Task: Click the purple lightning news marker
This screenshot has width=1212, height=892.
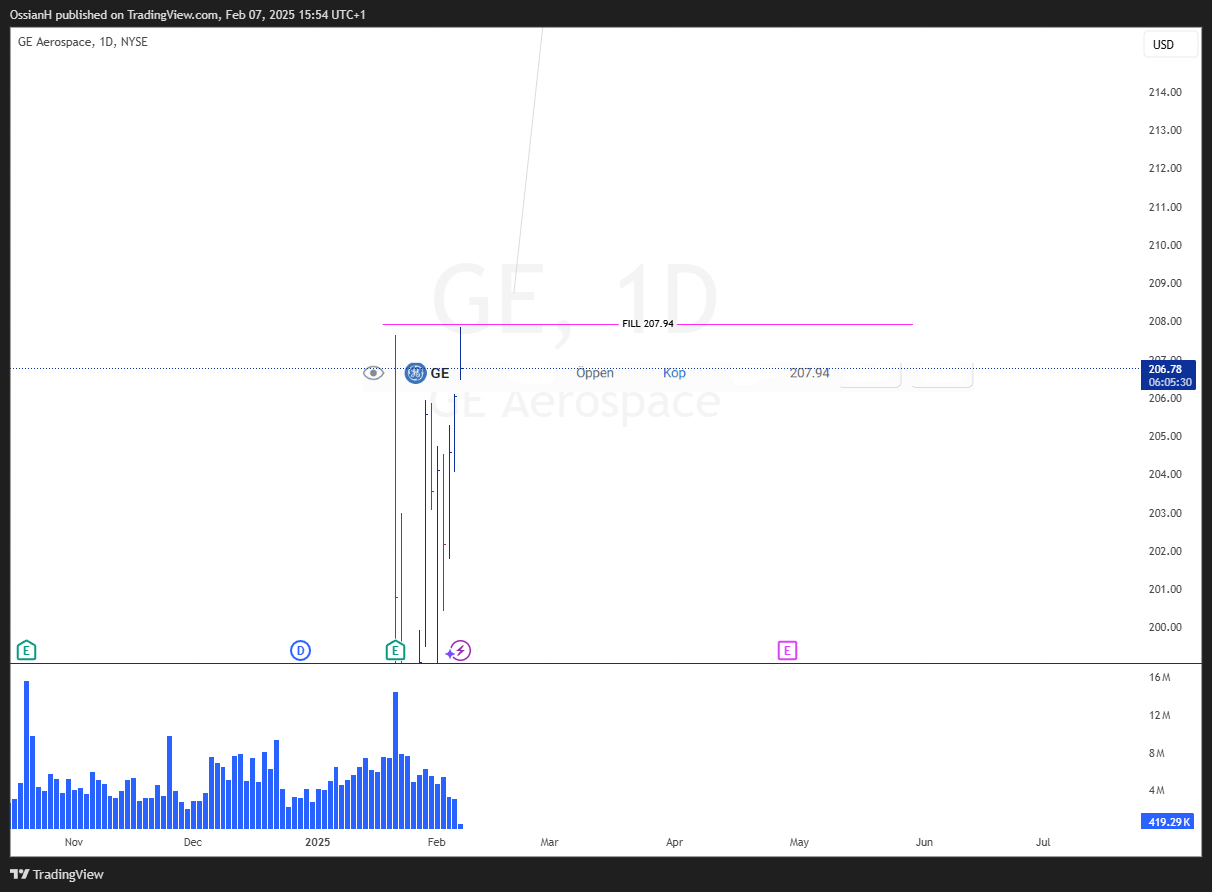Action: [x=459, y=651]
